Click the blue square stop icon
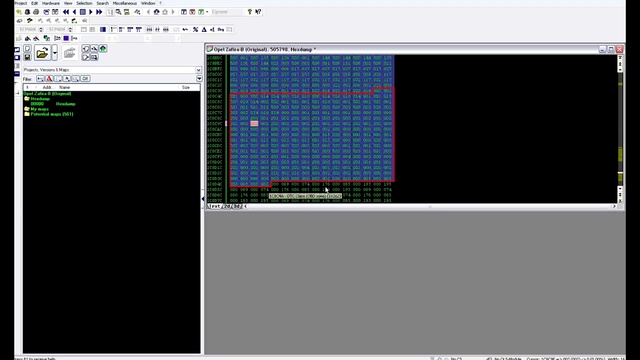Viewport: 640px width, 360px height. coord(82,12)
